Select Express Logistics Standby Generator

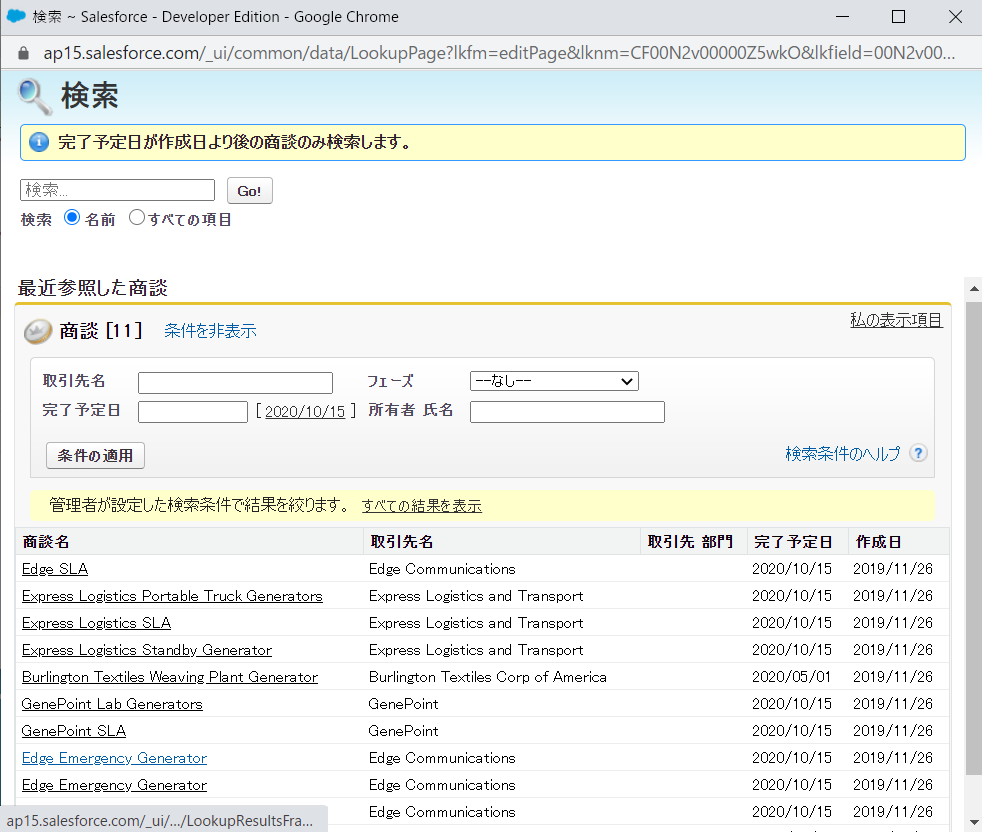[147, 650]
